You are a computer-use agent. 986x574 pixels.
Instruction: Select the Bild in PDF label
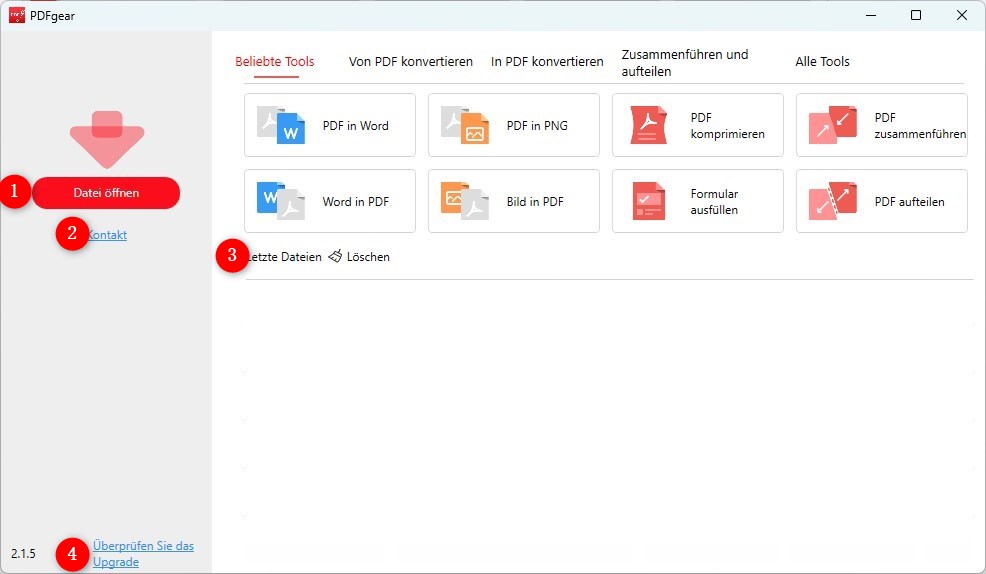click(x=535, y=202)
